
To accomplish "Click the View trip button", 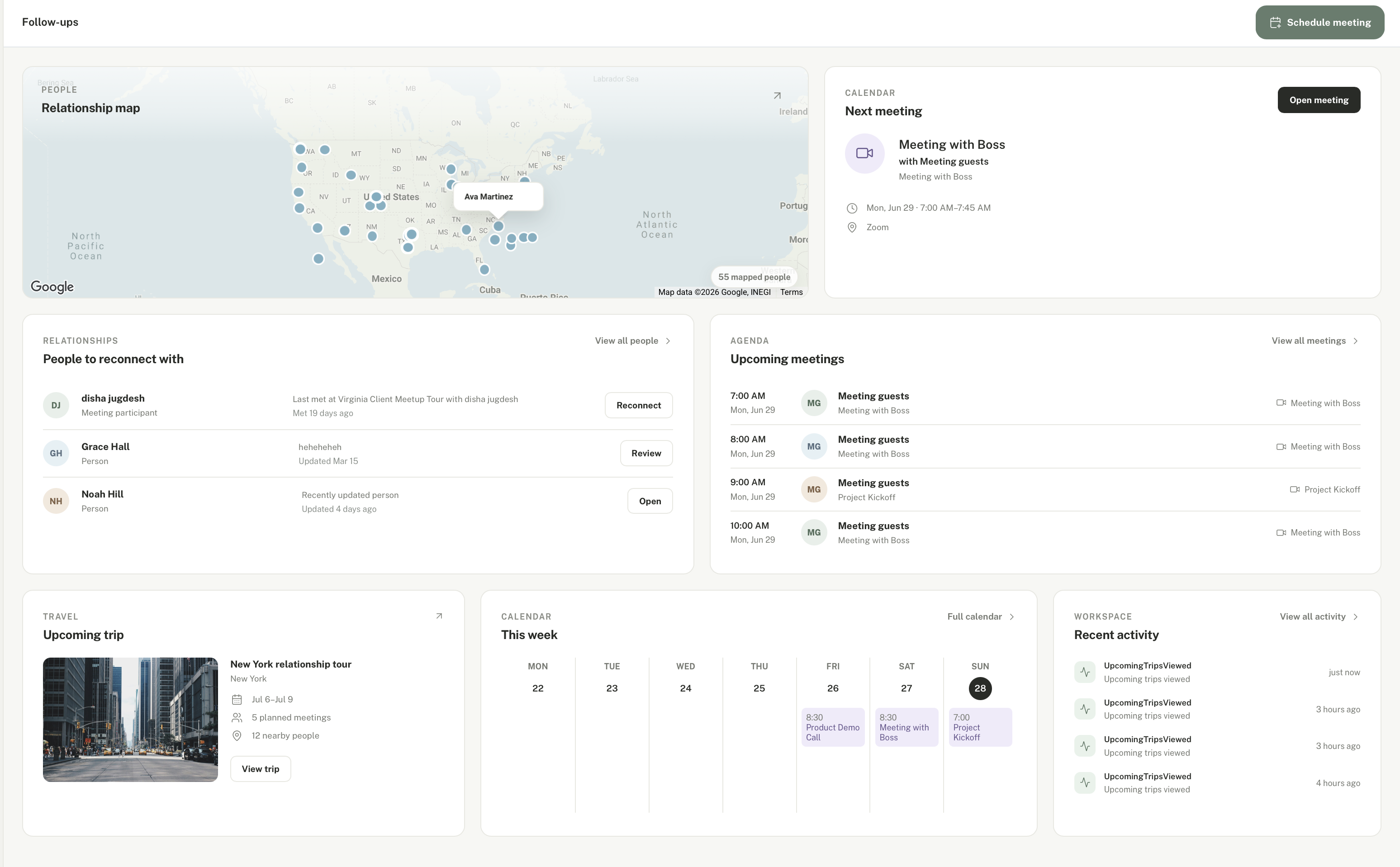I will pyautogui.click(x=261, y=769).
